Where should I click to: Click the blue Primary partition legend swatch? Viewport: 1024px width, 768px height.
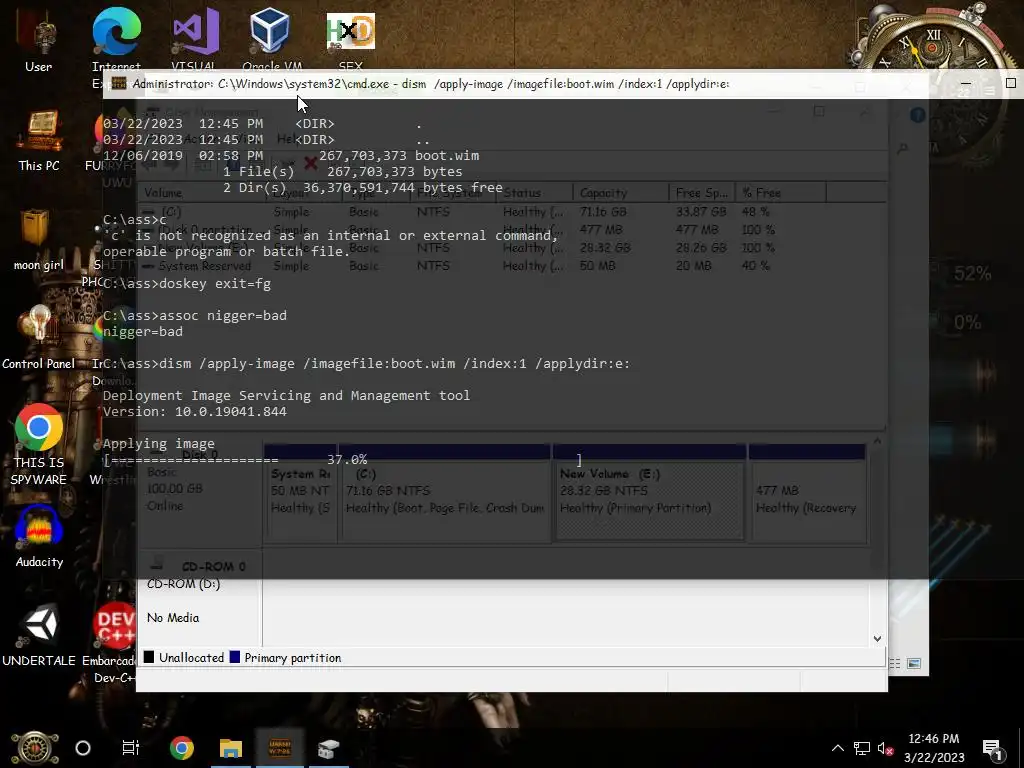(235, 657)
